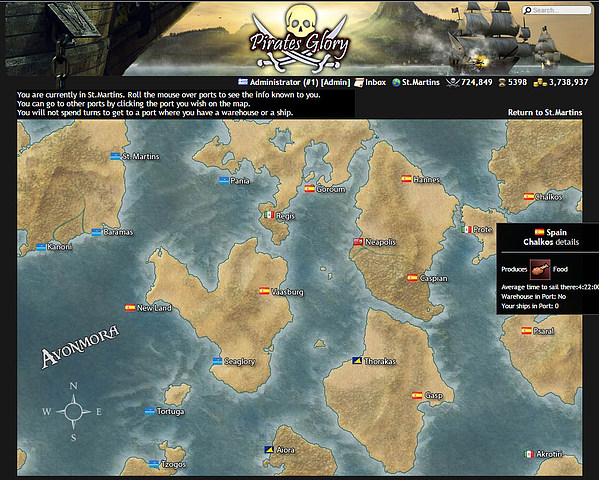Sail to Pania port label
599x480 pixels.
tap(240, 181)
